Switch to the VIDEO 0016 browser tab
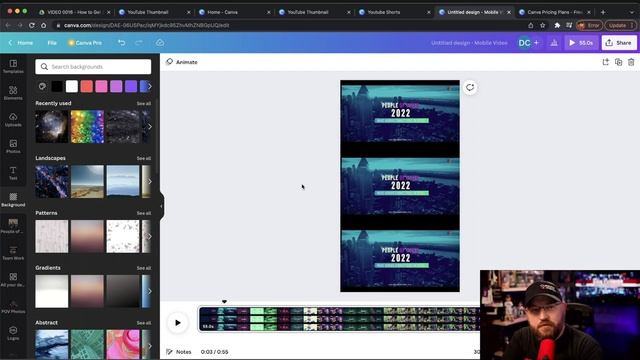Screen dimensions: 640x360 pos(73,12)
